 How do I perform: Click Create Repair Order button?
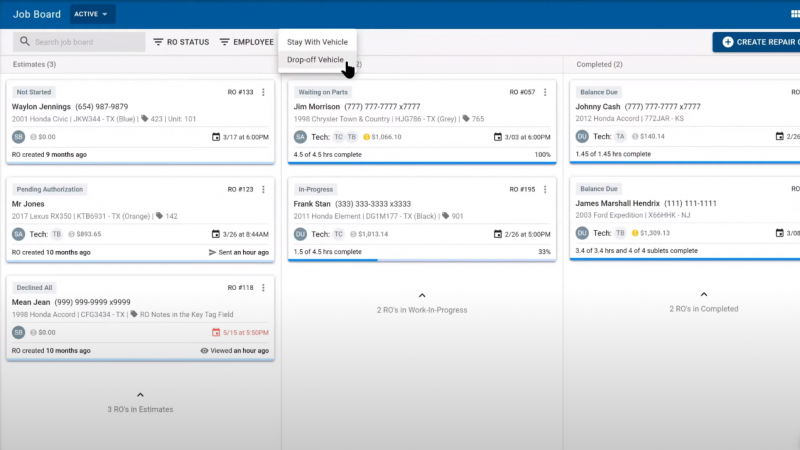point(757,42)
